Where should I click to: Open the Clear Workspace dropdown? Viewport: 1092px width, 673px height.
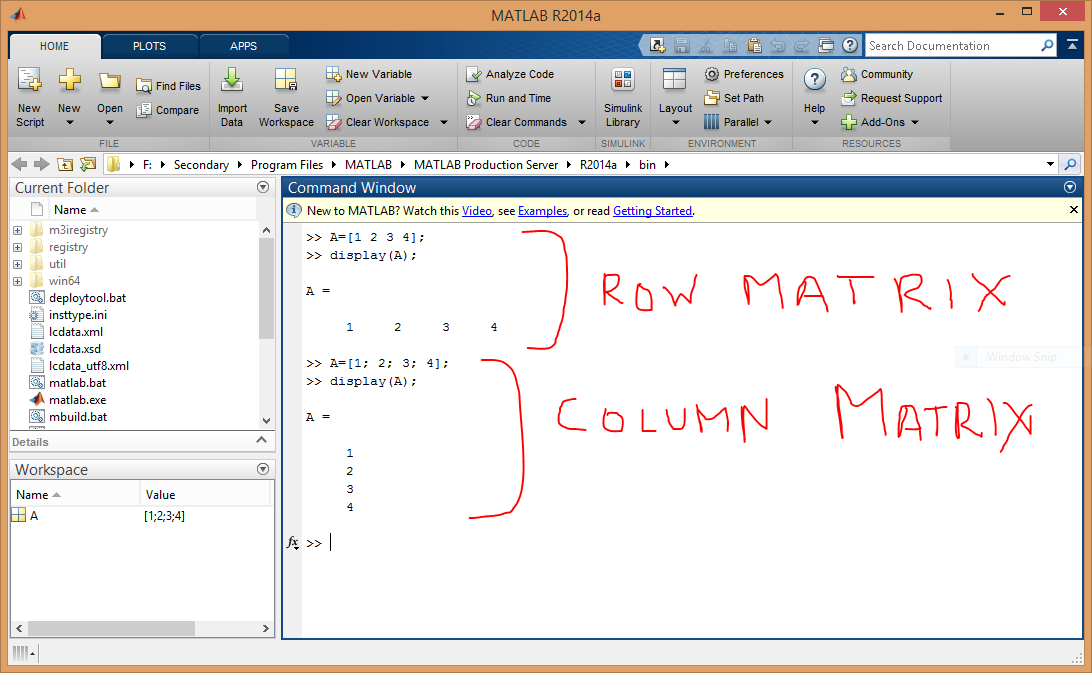pyautogui.click(x=443, y=121)
